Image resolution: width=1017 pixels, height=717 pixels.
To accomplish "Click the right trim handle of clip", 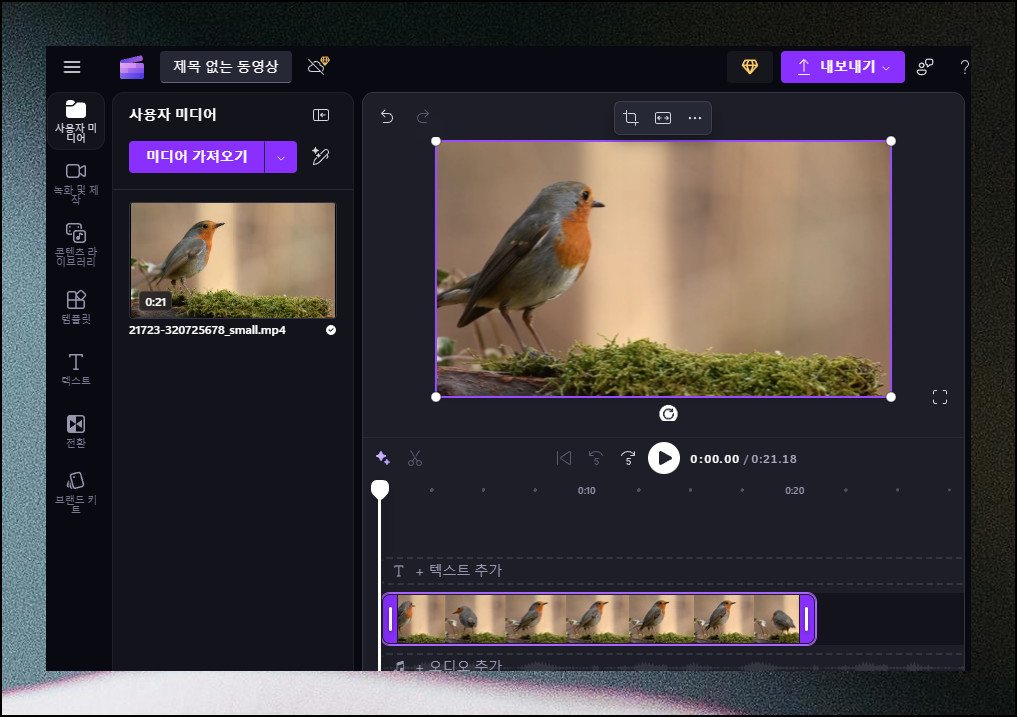I will (807, 619).
